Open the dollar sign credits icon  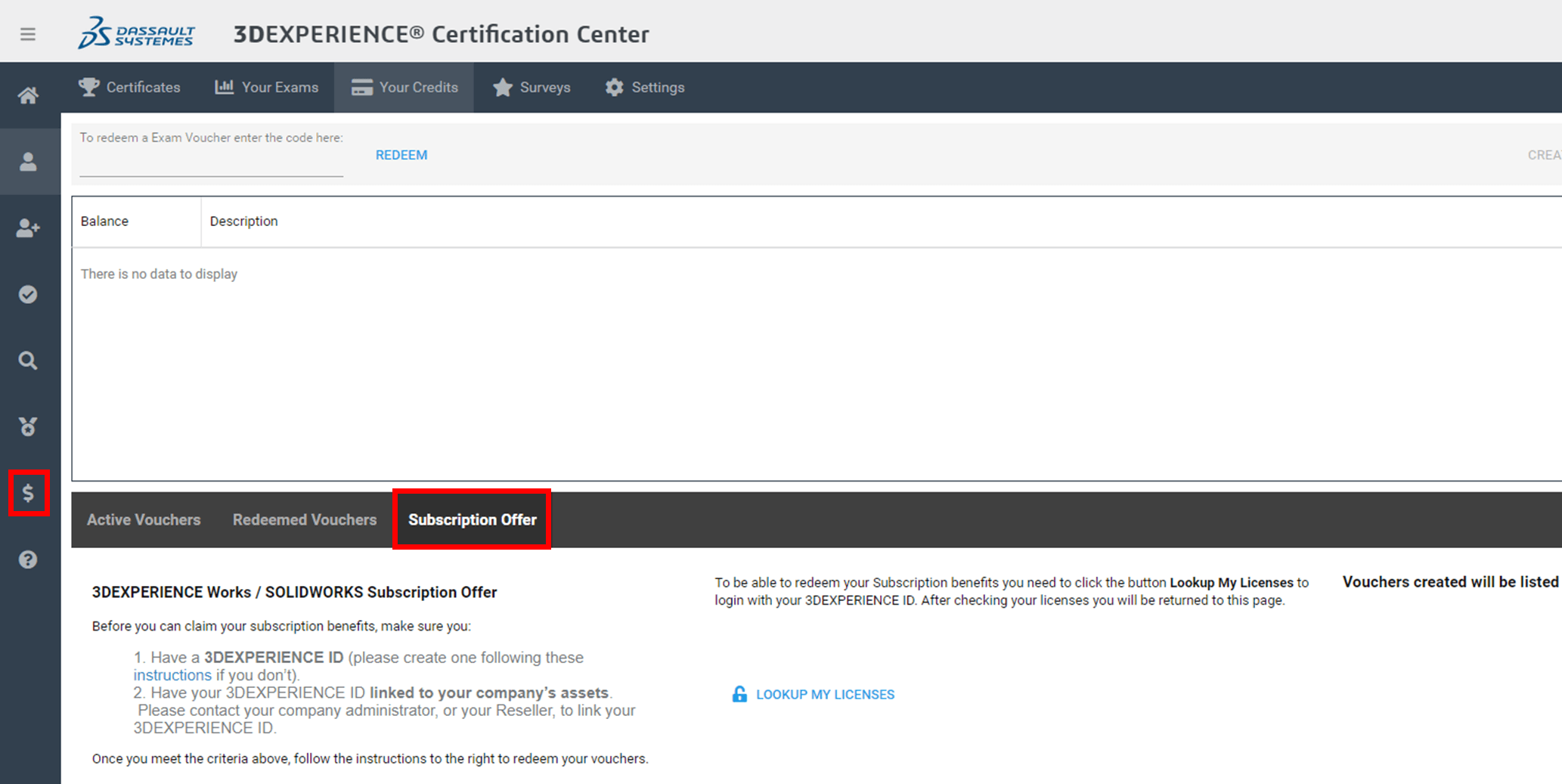pos(29,493)
